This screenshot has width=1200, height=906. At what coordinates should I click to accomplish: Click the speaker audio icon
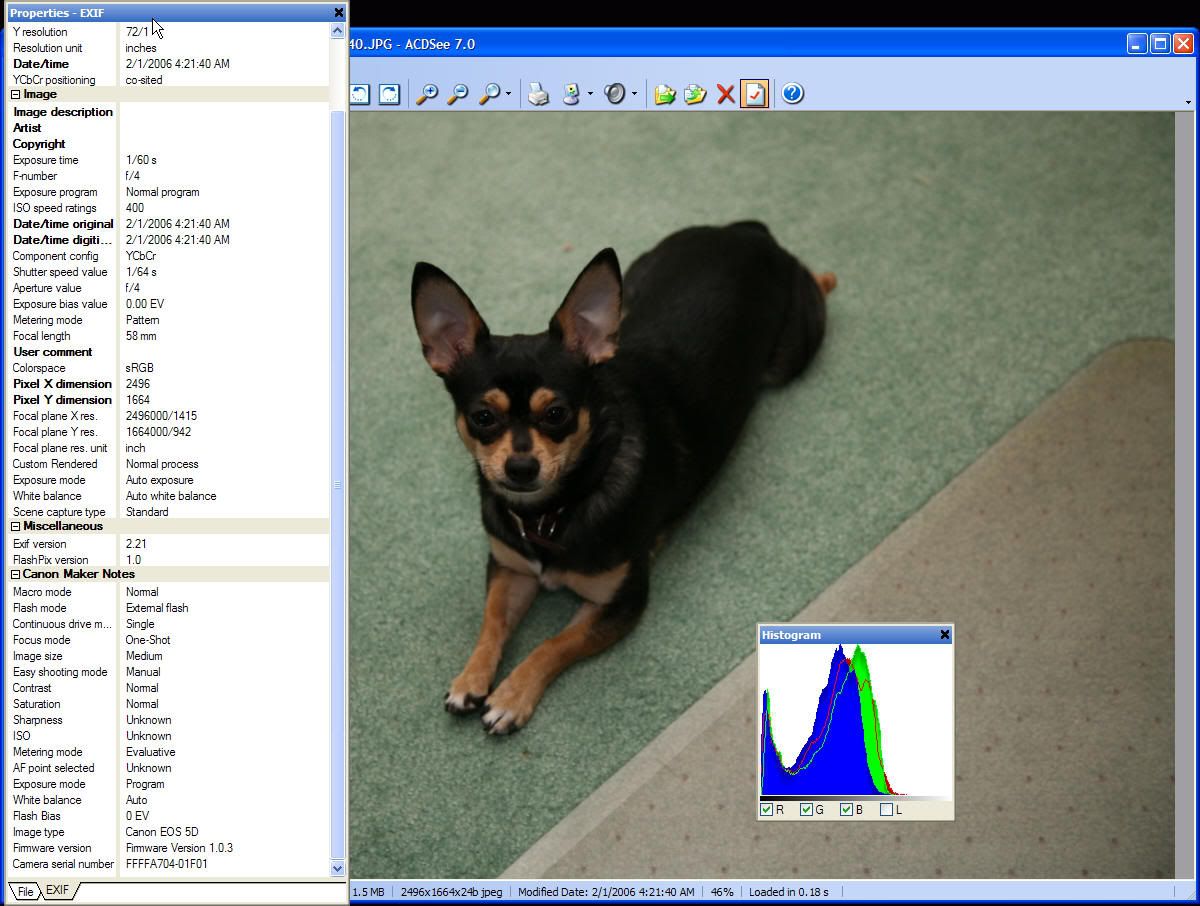[615, 94]
